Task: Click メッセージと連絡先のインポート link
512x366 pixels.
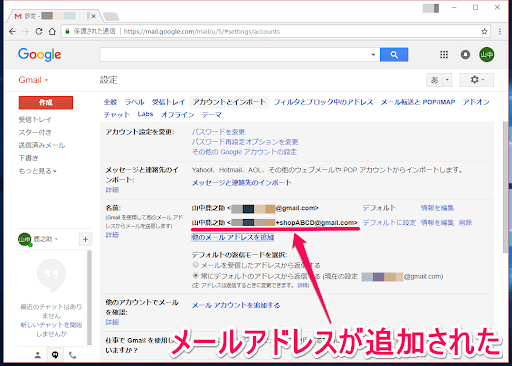Action: pos(241,183)
